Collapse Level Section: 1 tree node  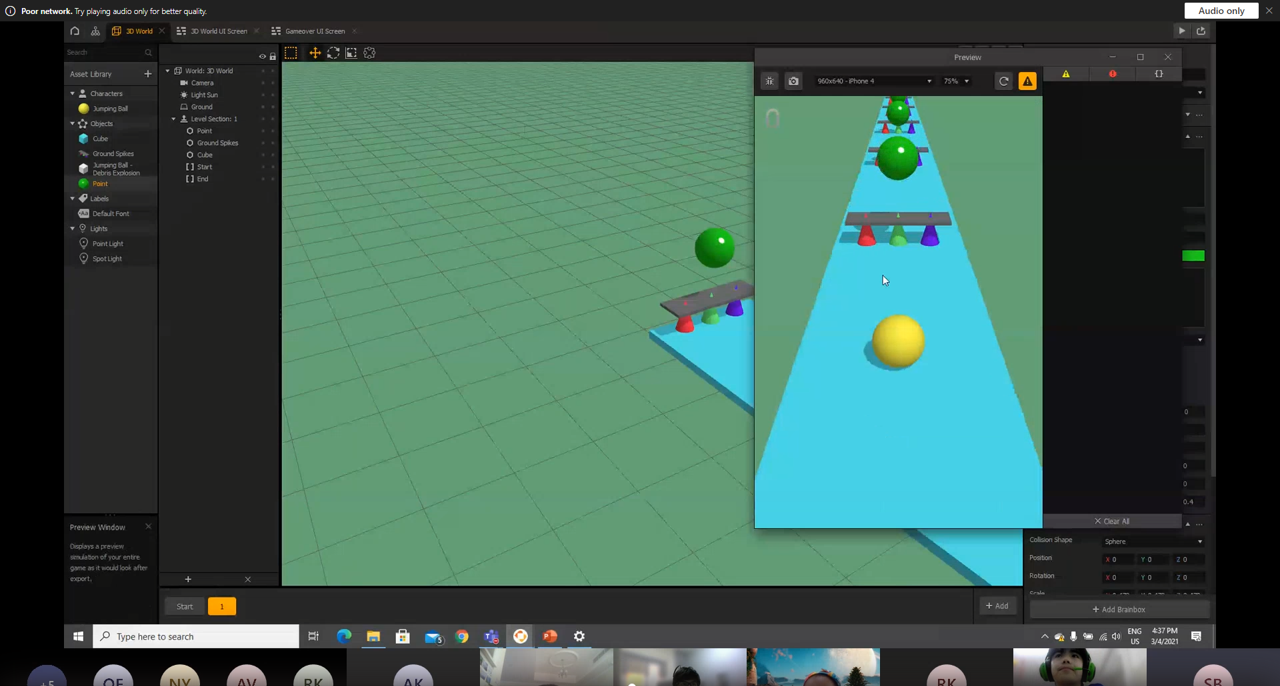pos(174,119)
